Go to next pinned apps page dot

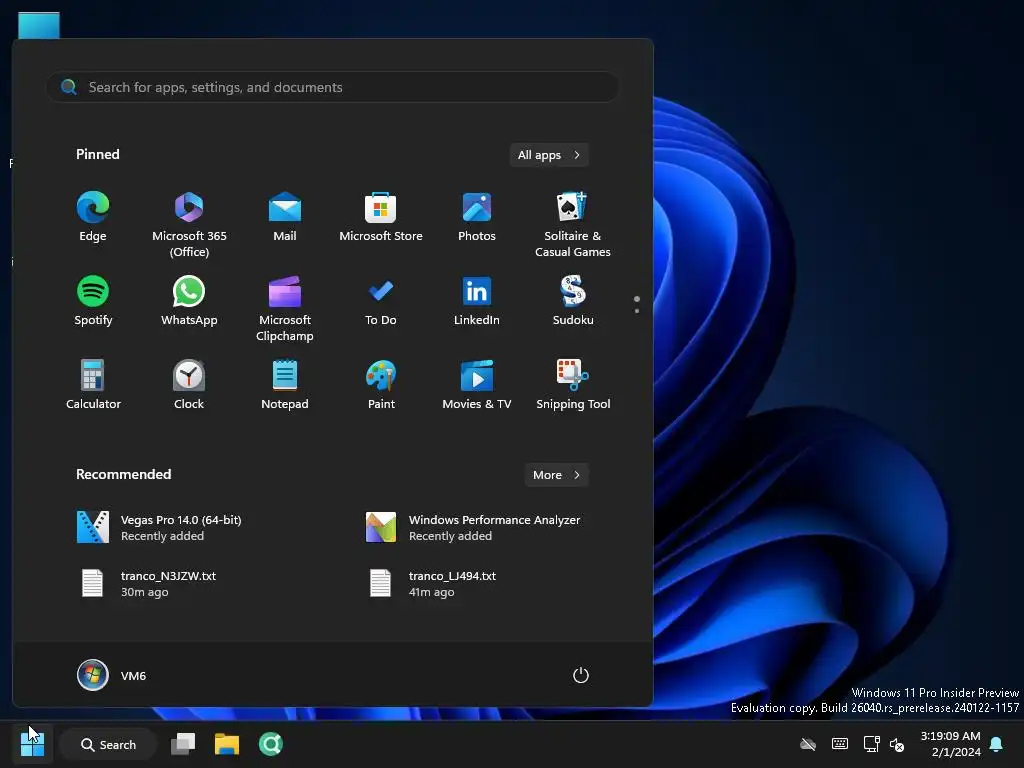tap(637, 311)
